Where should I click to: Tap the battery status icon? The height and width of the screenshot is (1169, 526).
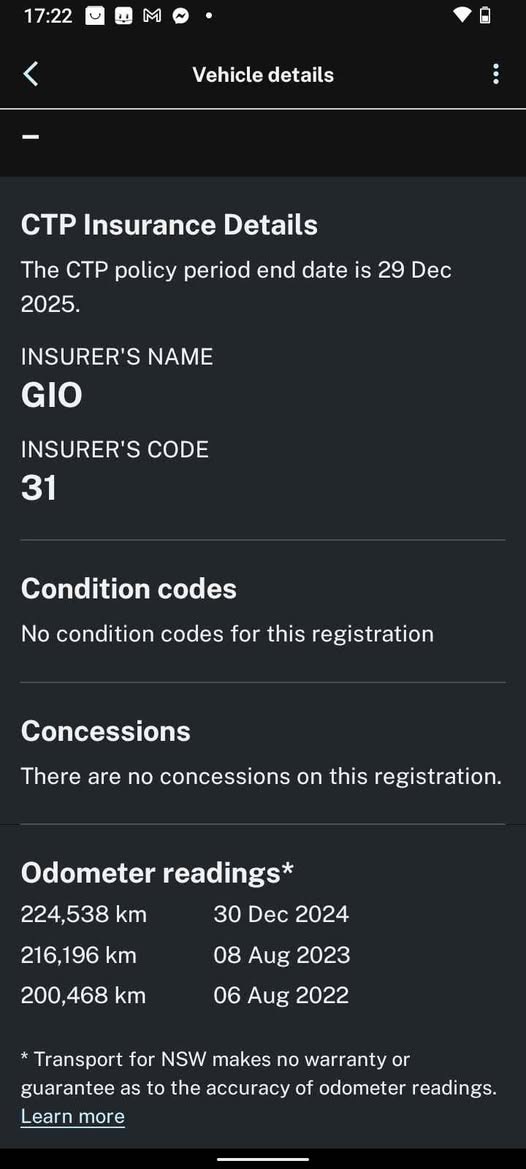(x=485, y=15)
